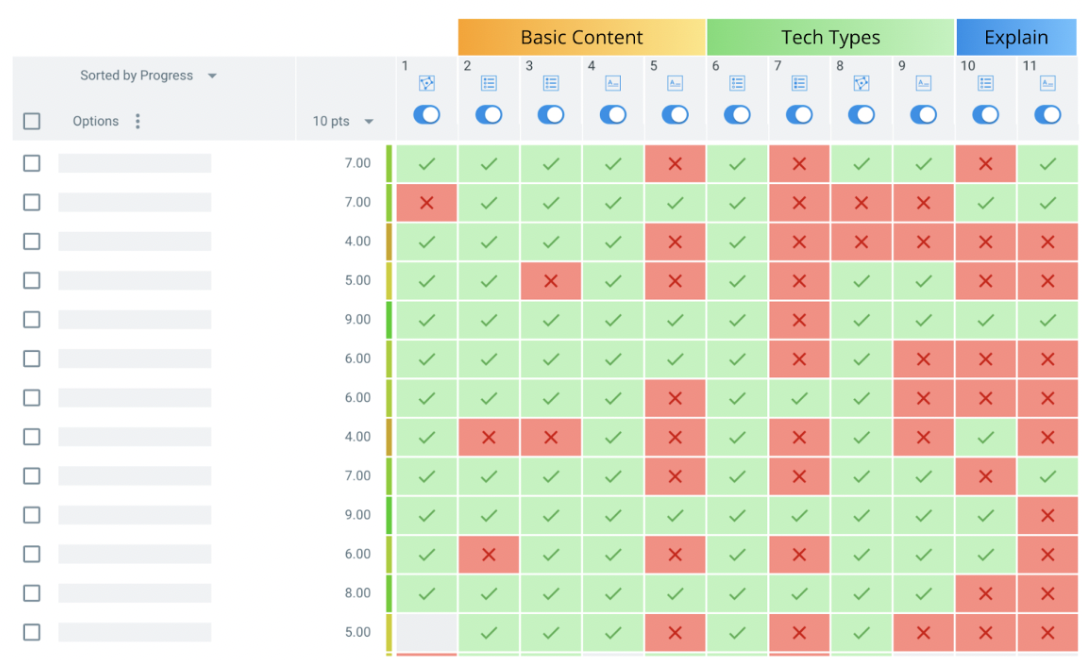This screenshot has height=660, width=1082.
Task: Click question 9 text-response icon
Action: 923,84
